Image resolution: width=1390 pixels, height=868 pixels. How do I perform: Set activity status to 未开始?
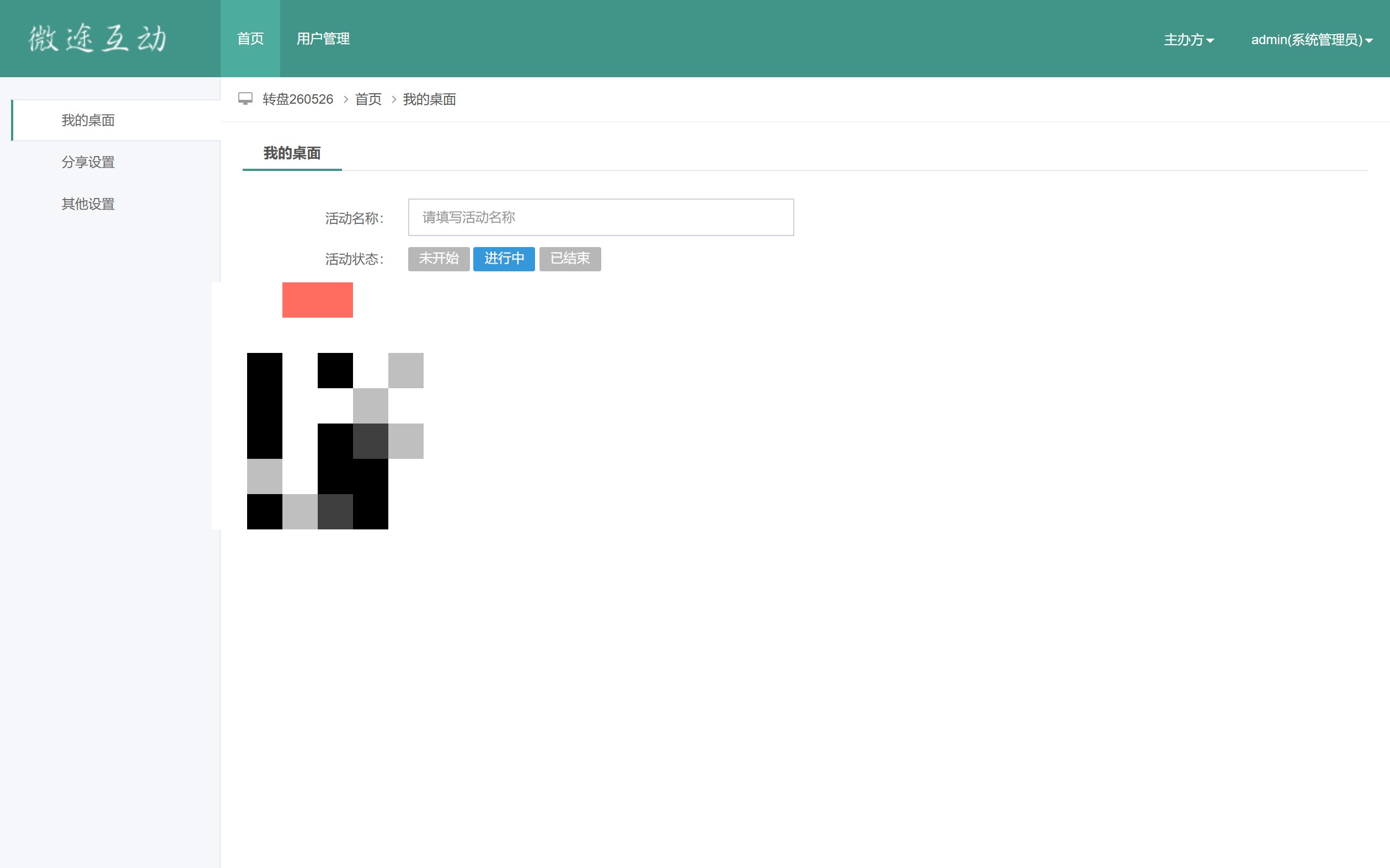(x=439, y=259)
